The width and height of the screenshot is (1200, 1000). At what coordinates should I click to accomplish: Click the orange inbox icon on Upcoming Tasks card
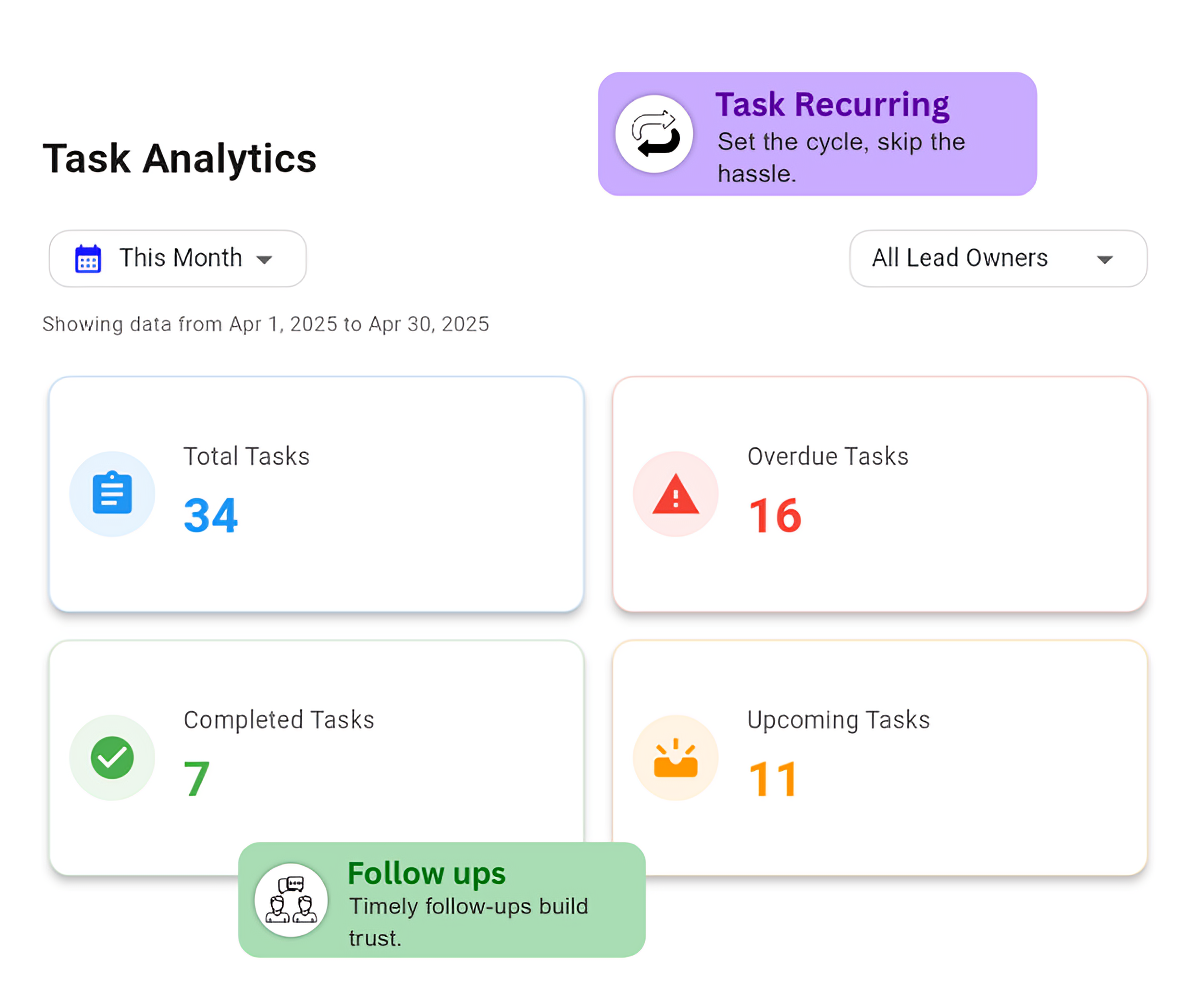point(676,758)
